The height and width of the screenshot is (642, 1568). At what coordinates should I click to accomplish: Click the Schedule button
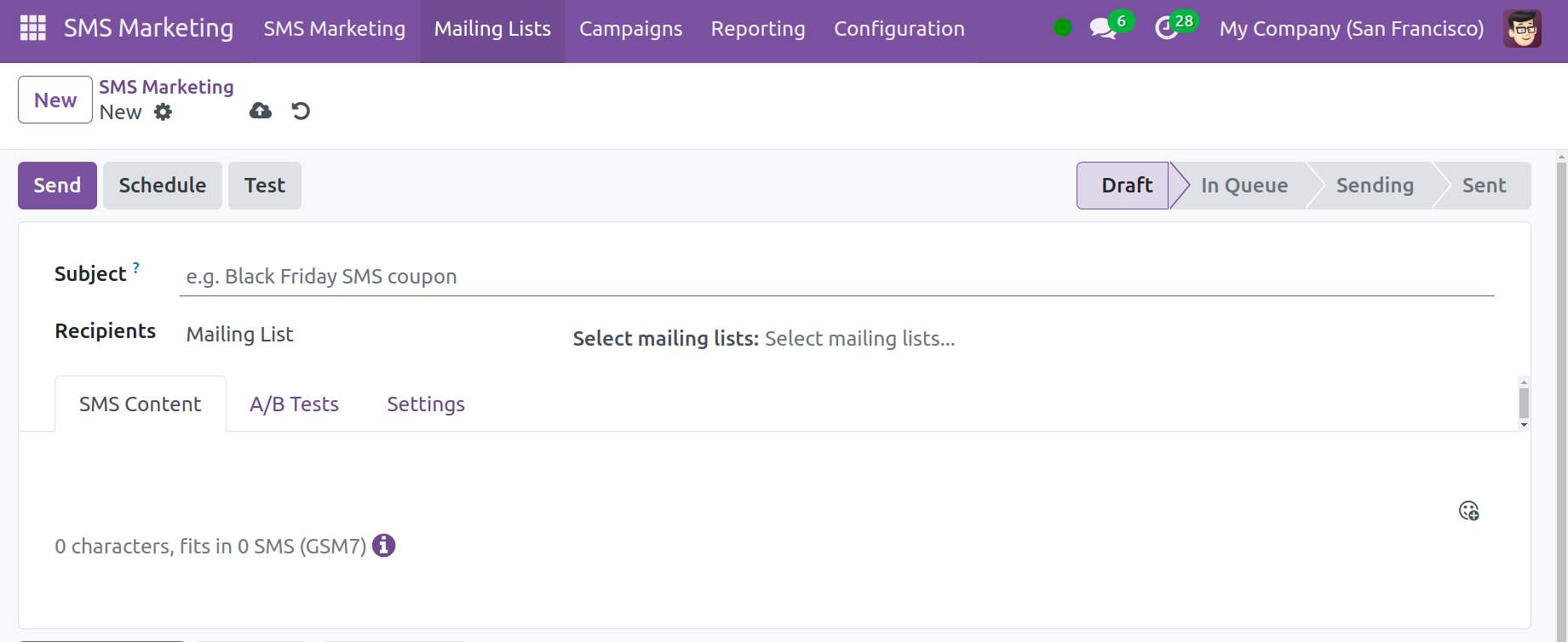[162, 186]
